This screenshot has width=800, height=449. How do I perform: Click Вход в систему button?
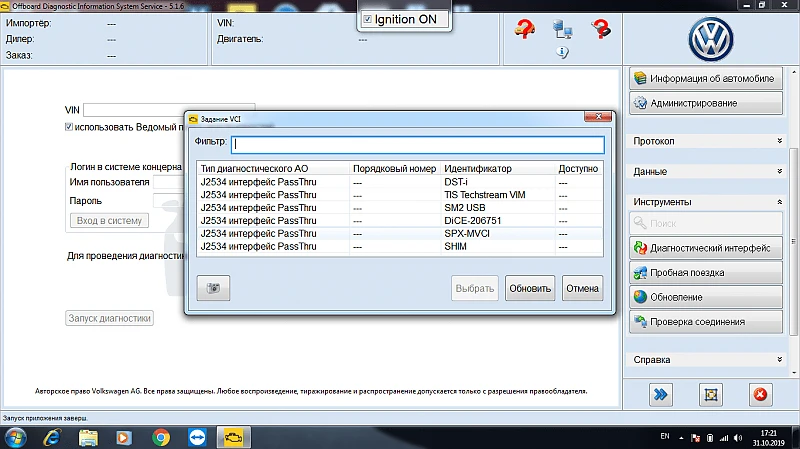point(109,220)
